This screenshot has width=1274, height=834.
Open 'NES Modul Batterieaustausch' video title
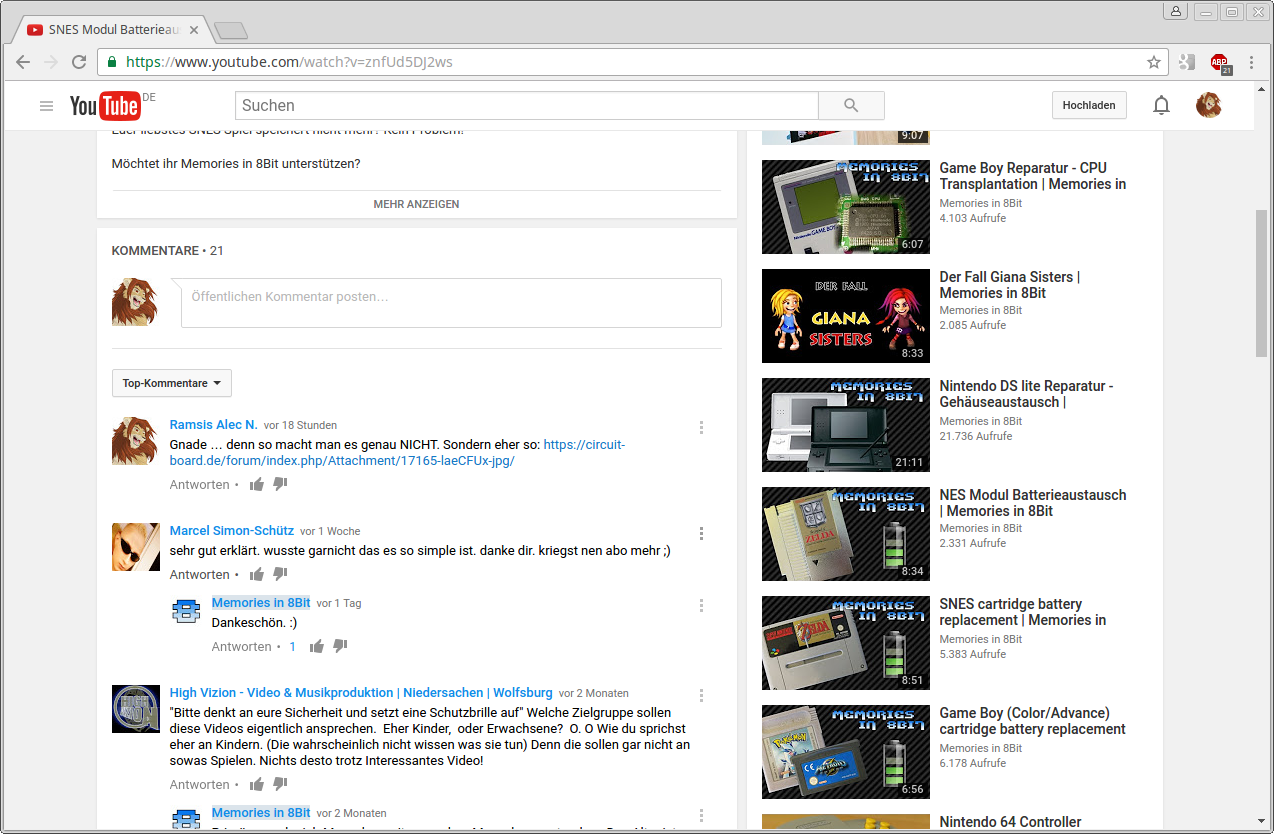tap(1033, 503)
